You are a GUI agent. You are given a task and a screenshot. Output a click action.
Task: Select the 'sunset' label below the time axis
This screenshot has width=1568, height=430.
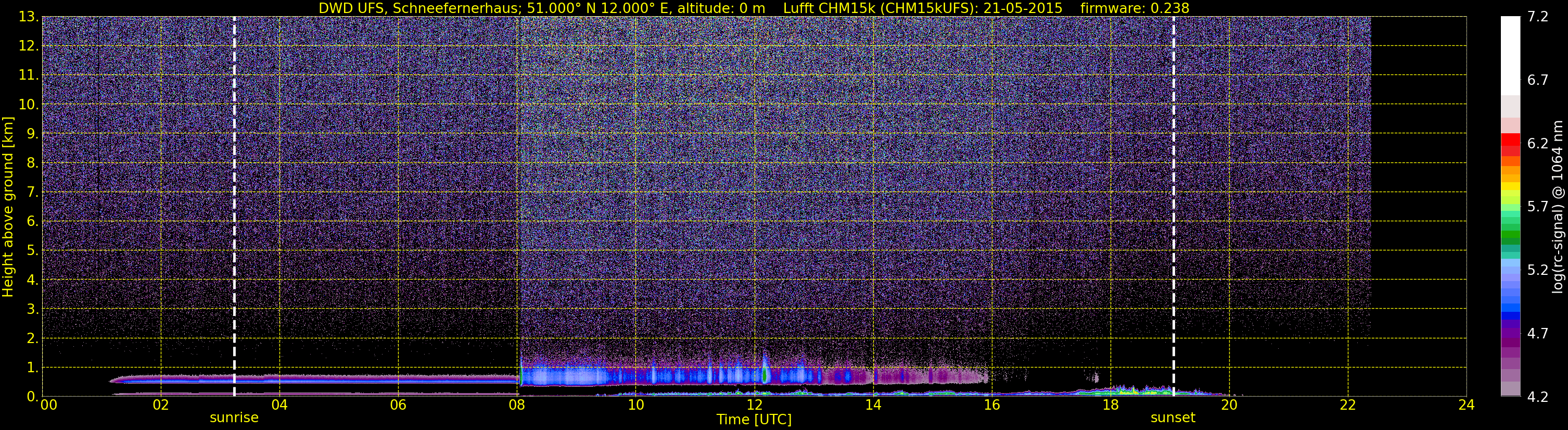pos(1173,418)
